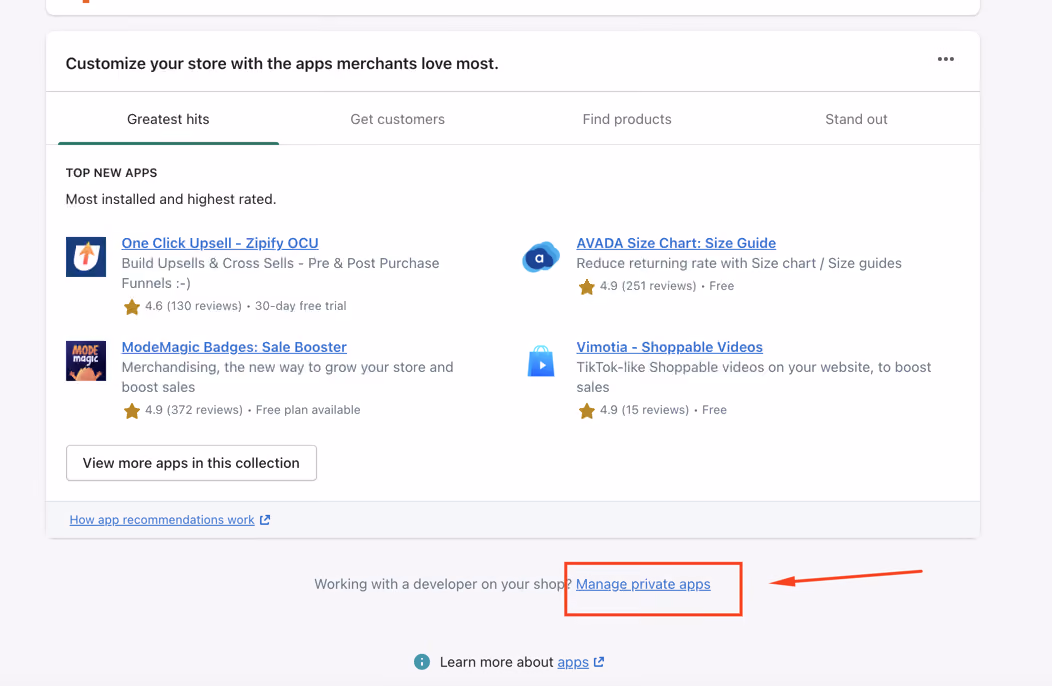Click external link icon after apps link
The width and height of the screenshot is (1052, 686).
tap(598, 662)
